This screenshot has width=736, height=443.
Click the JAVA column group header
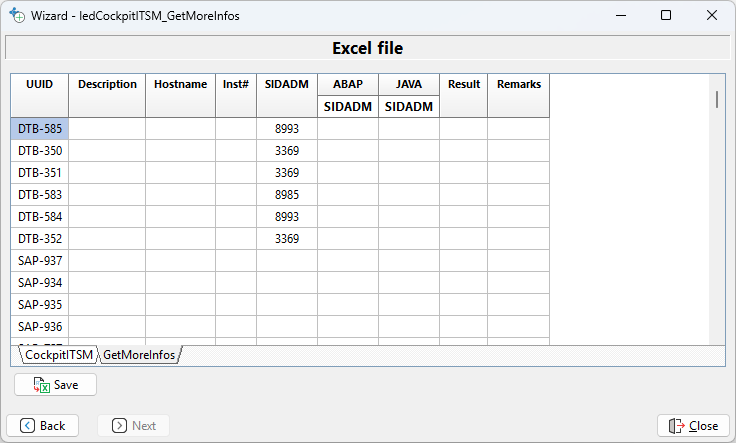408,85
